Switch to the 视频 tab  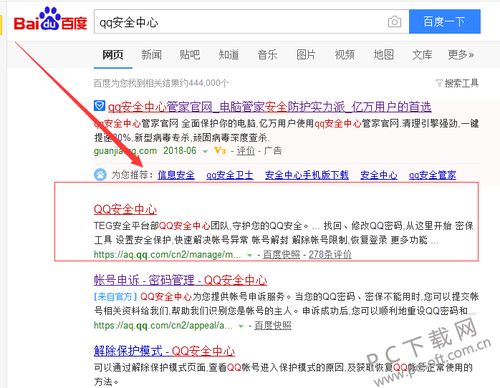[345, 54]
